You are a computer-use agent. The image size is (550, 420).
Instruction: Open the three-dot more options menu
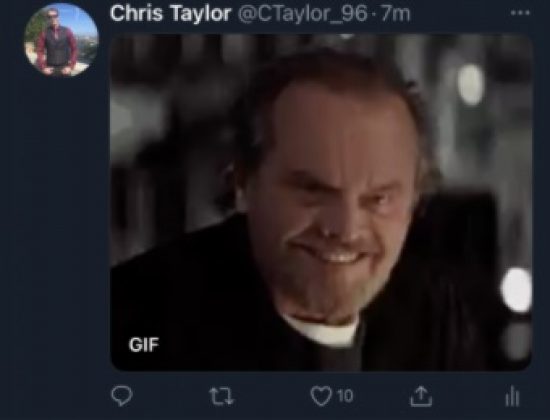520,13
